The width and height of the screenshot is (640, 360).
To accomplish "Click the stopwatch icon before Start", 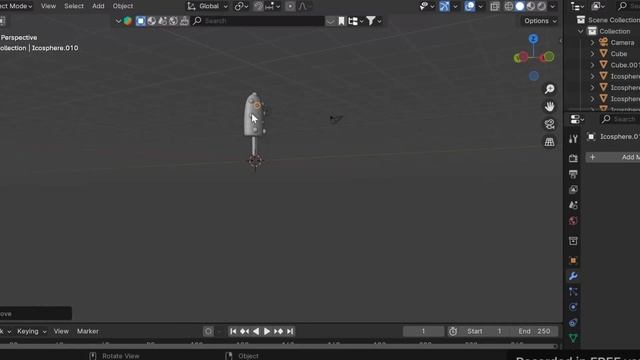I will (453, 331).
